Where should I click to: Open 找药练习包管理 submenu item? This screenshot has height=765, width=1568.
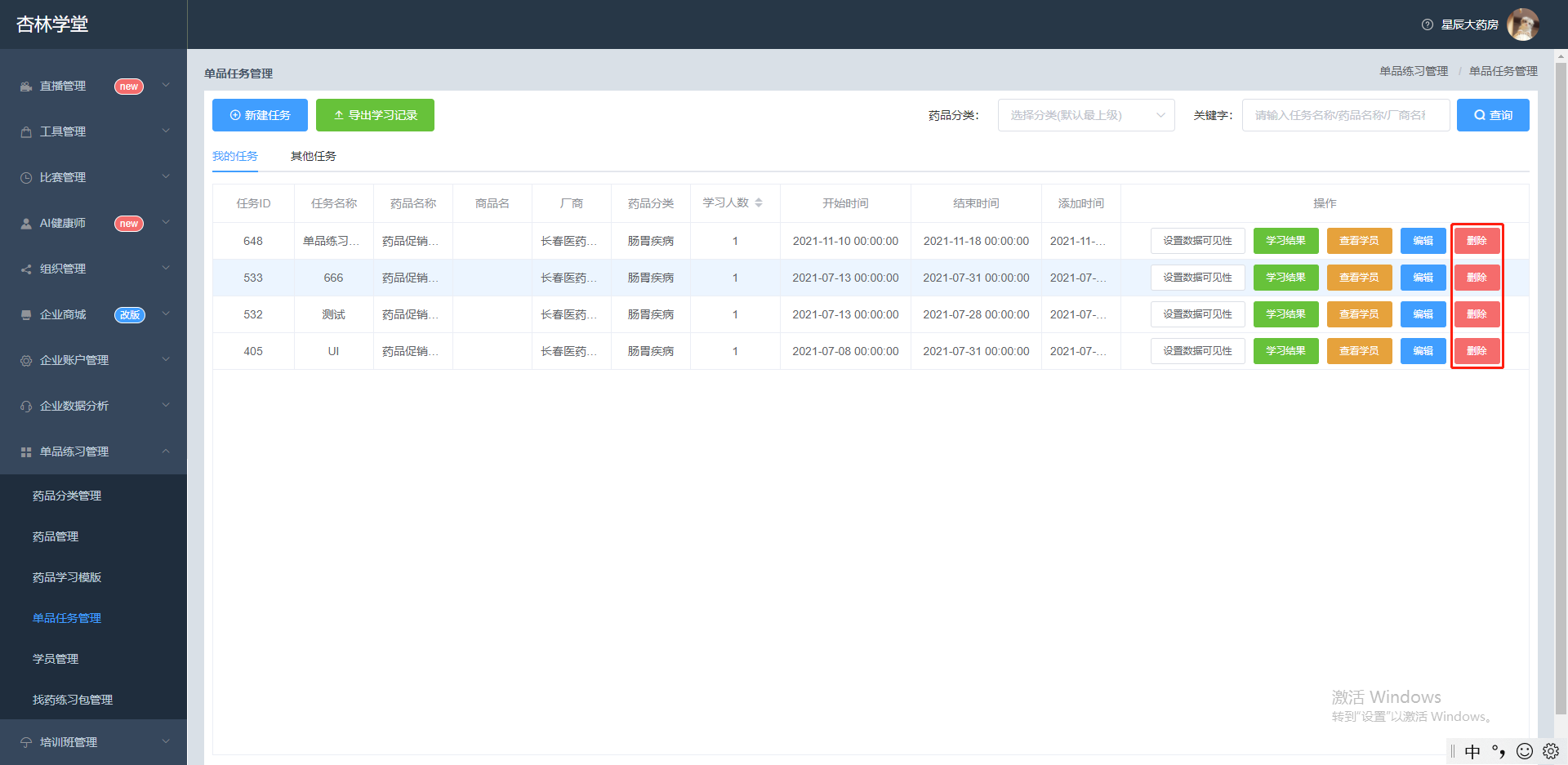(73, 700)
